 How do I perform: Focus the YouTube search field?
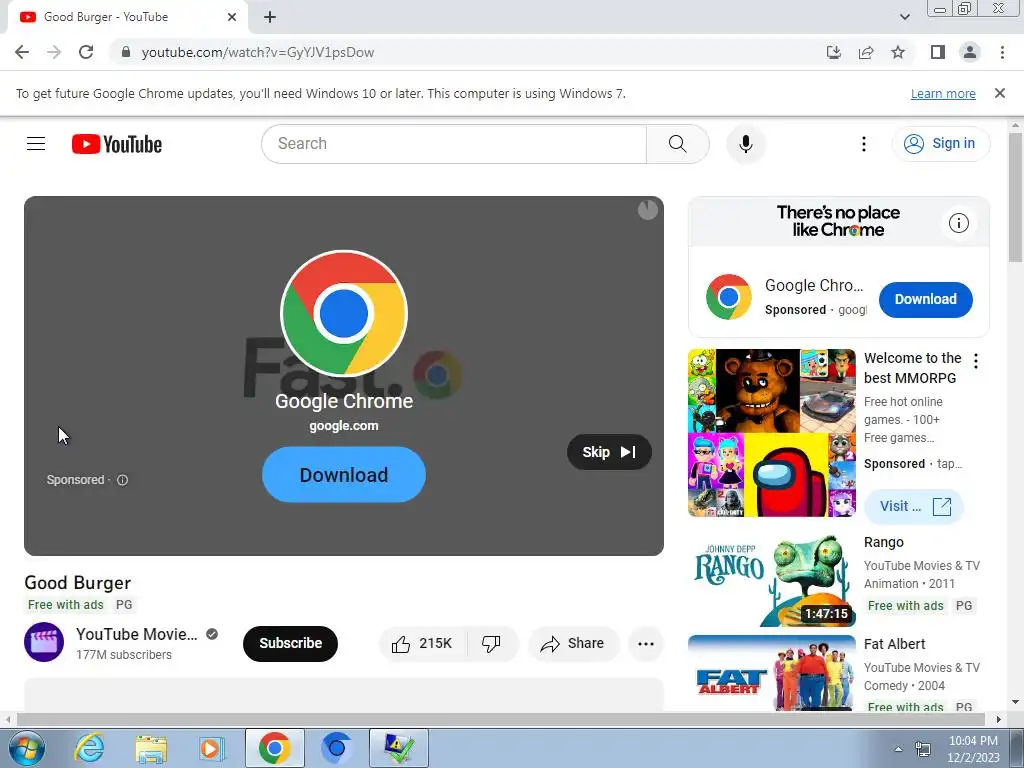(454, 144)
